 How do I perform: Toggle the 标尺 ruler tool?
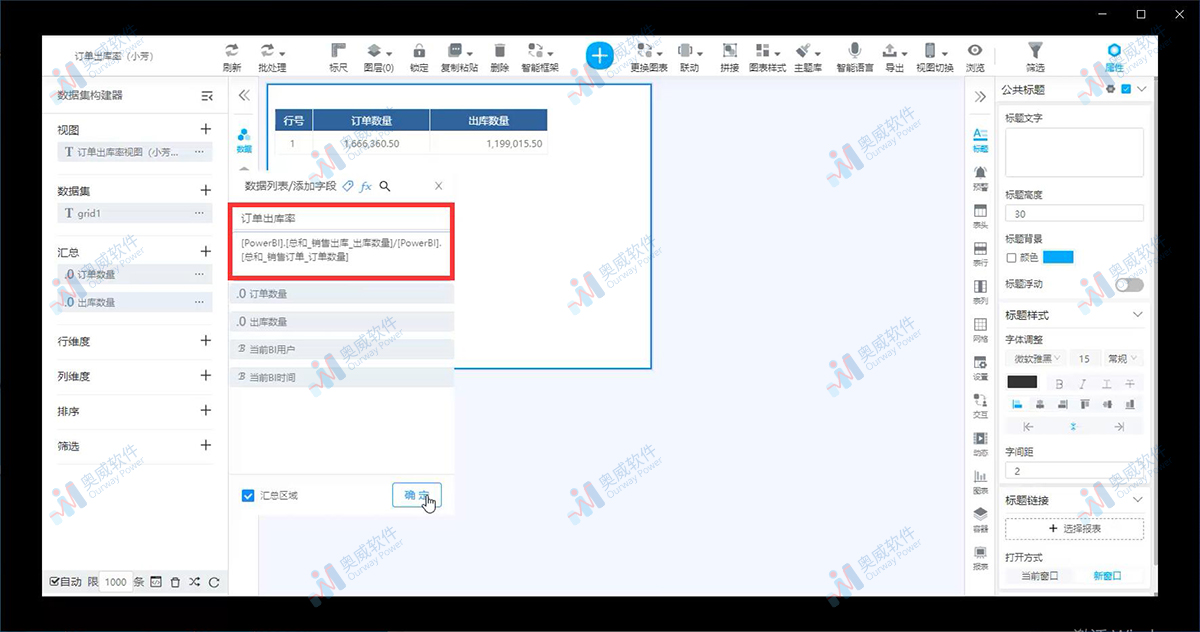(338, 56)
